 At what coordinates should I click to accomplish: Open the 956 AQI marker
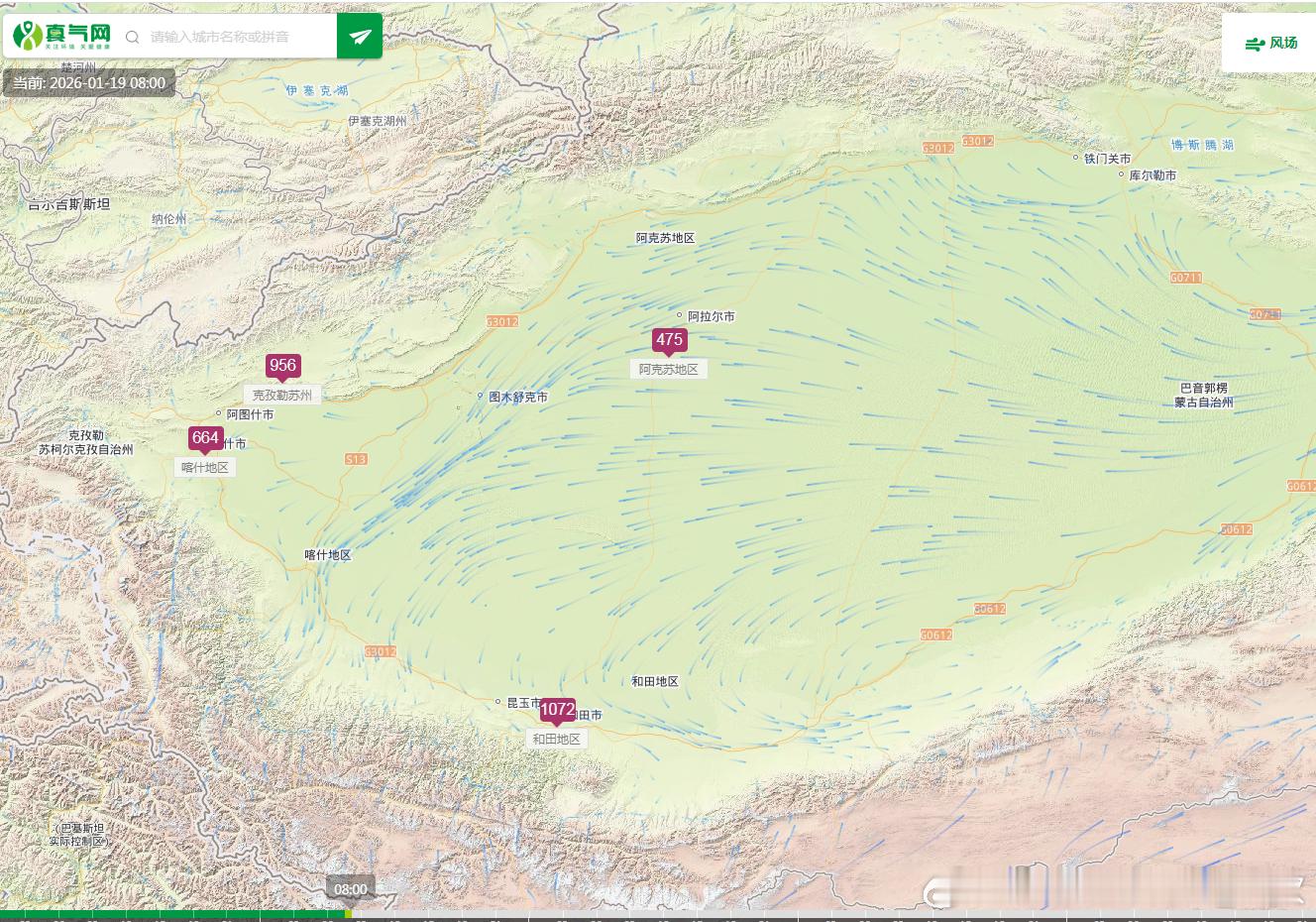click(282, 366)
